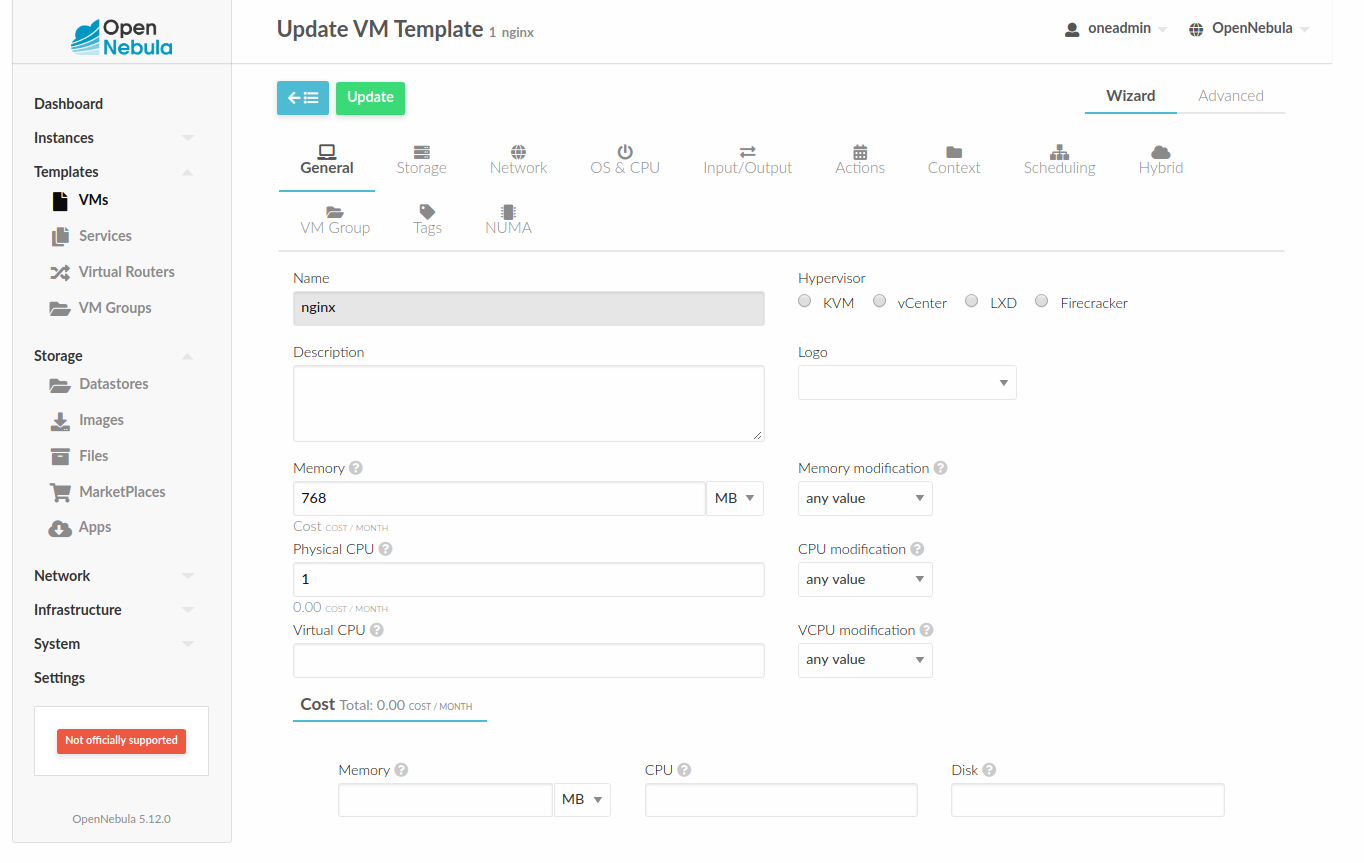Click the MarketPlaces shopping cart icon
This screenshot has width=1364, height=863.
pyautogui.click(x=60, y=492)
